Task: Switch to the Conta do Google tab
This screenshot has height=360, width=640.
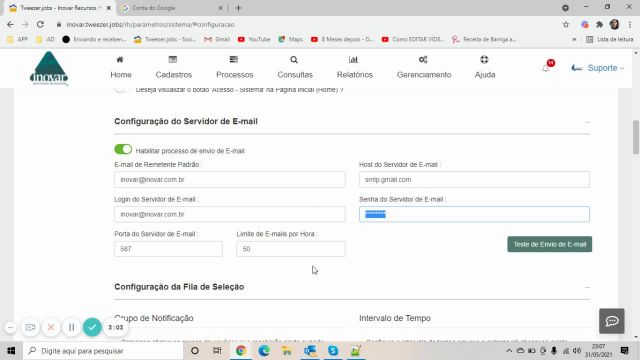Action: click(x=171, y=8)
